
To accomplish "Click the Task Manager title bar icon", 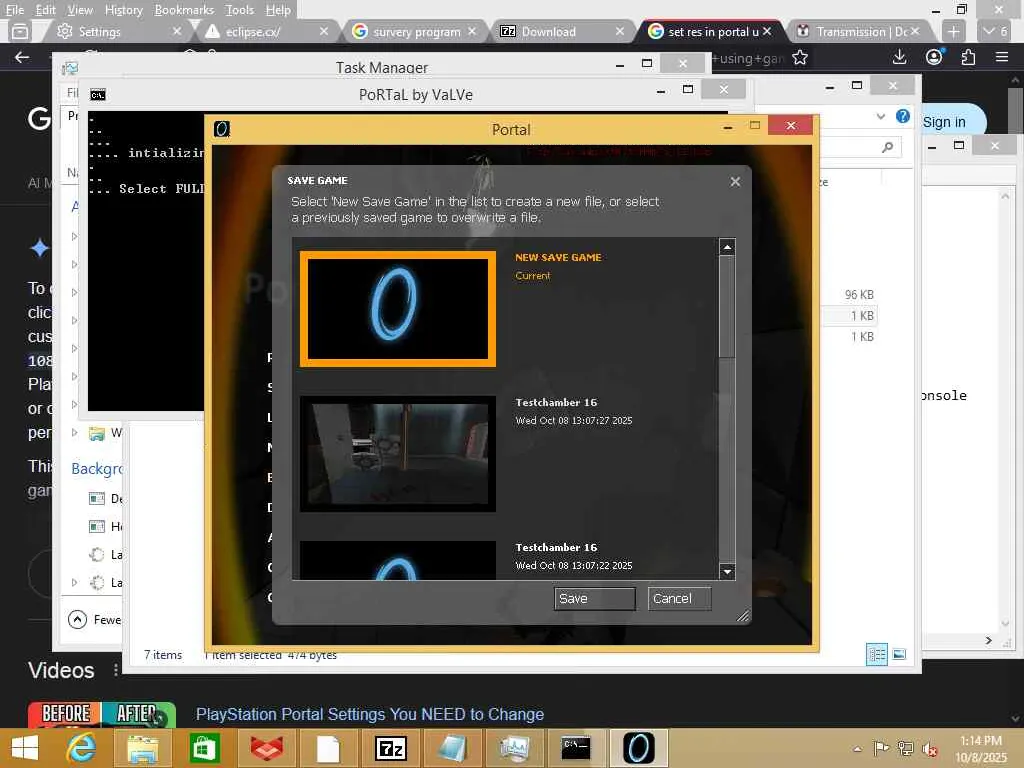I will click(x=70, y=67).
